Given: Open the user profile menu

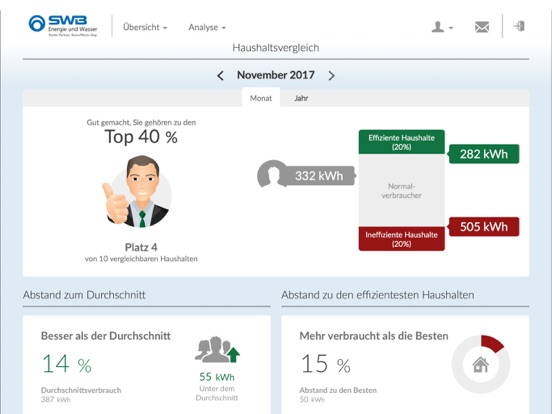Looking at the screenshot, I should (442, 27).
